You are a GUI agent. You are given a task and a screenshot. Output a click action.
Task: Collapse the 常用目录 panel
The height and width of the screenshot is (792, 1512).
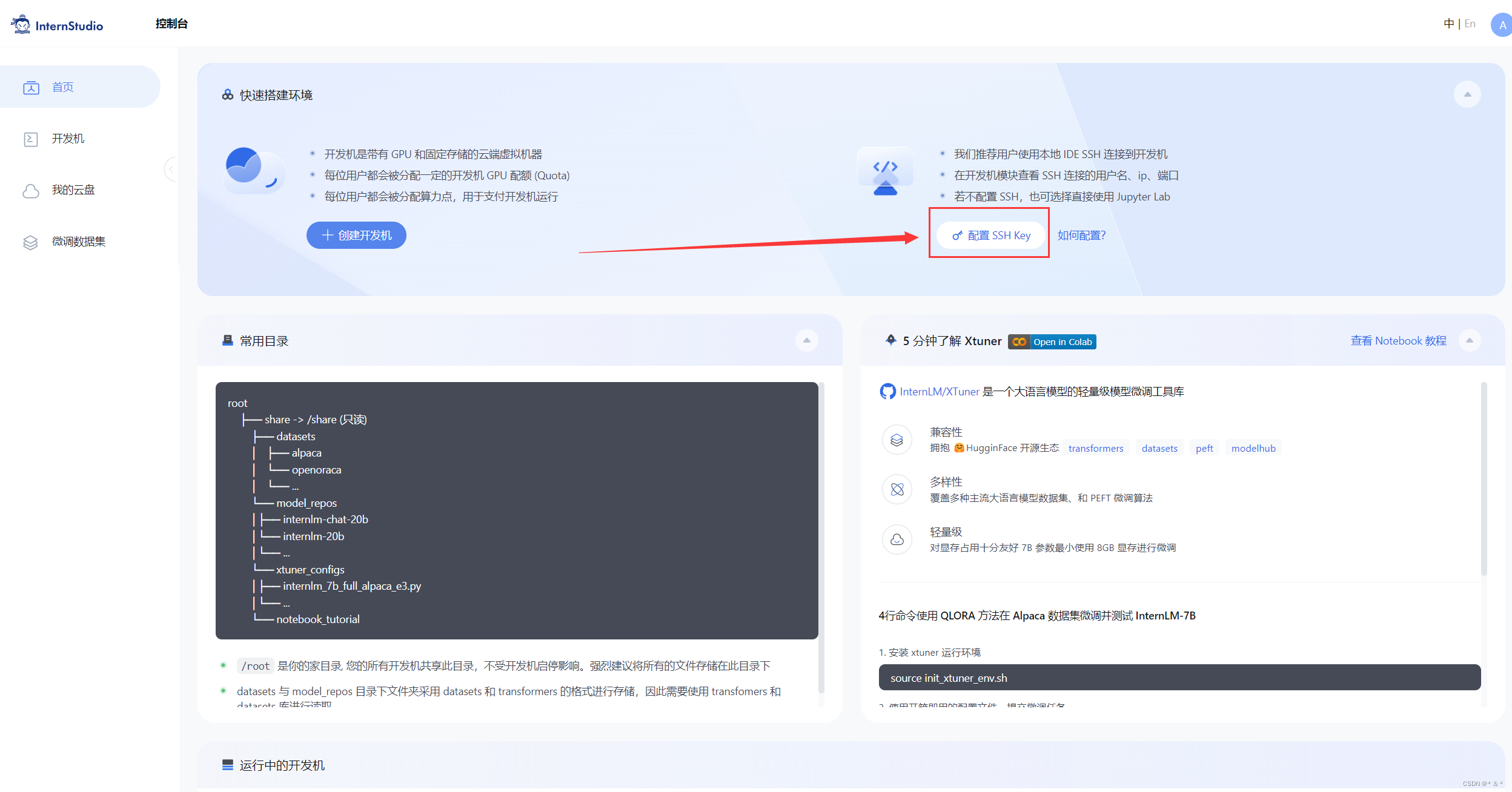(806, 340)
